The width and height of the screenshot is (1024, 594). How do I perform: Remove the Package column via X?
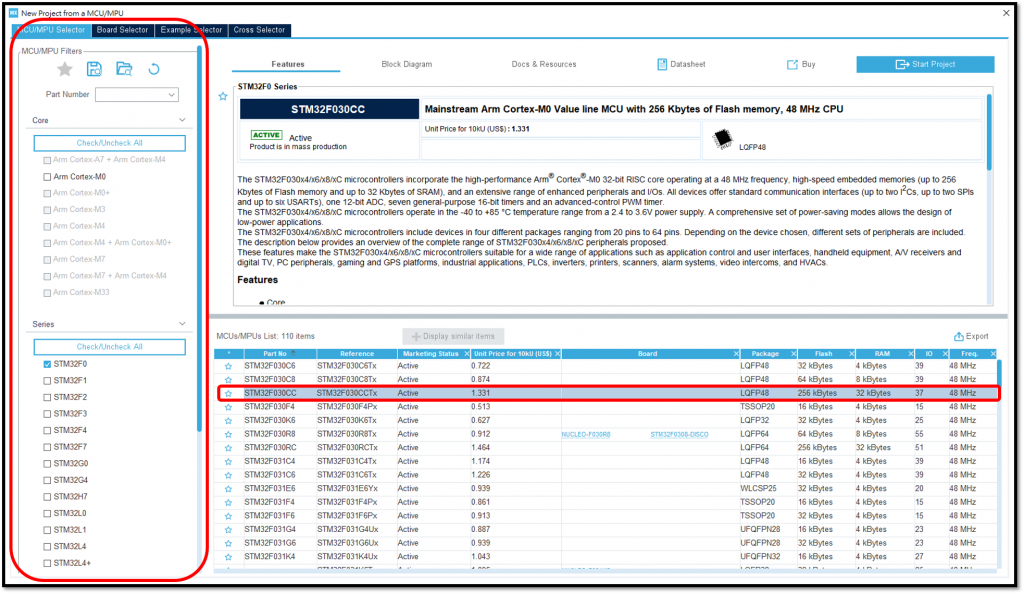point(793,354)
